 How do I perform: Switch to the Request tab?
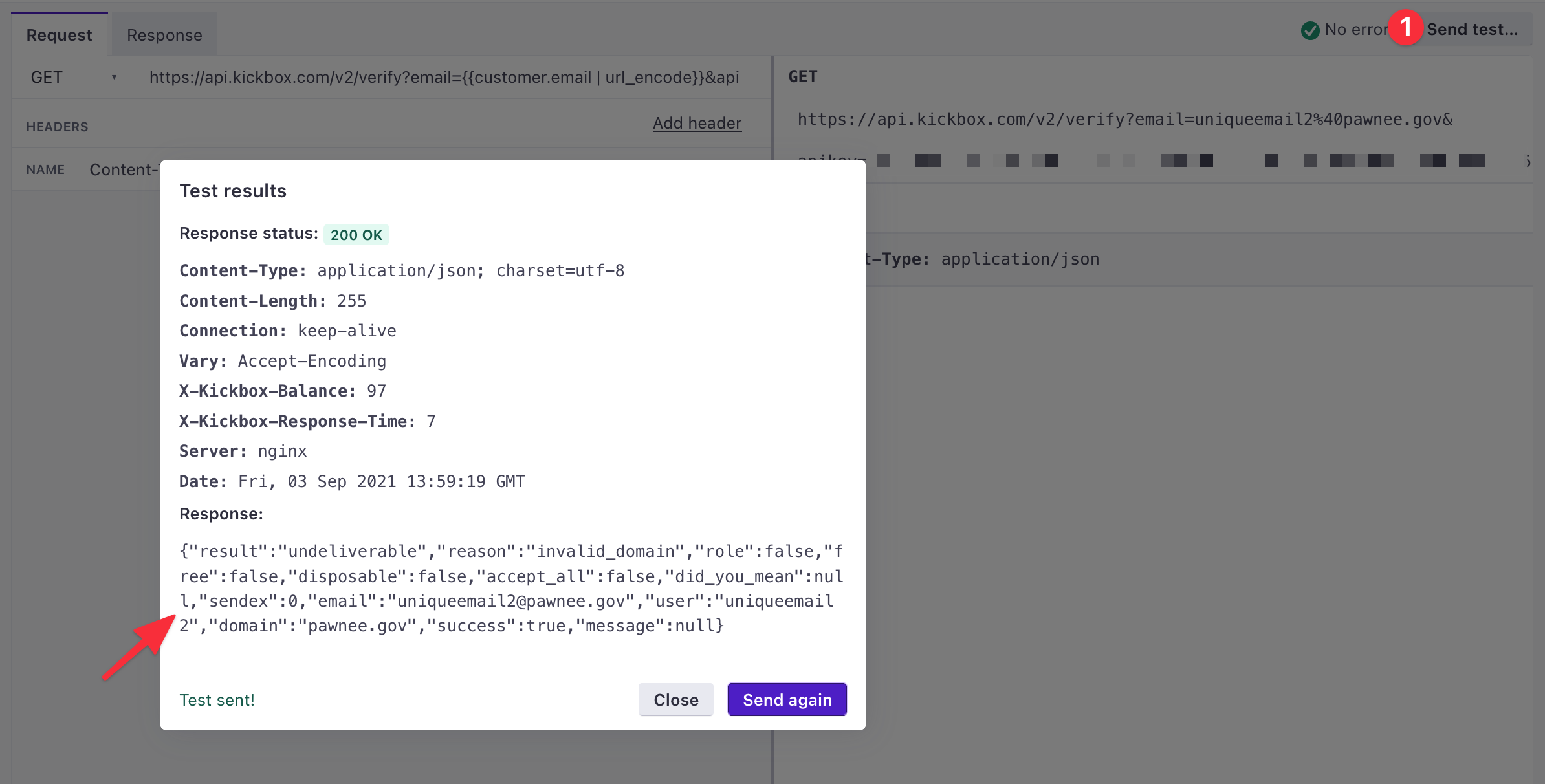pos(59,35)
